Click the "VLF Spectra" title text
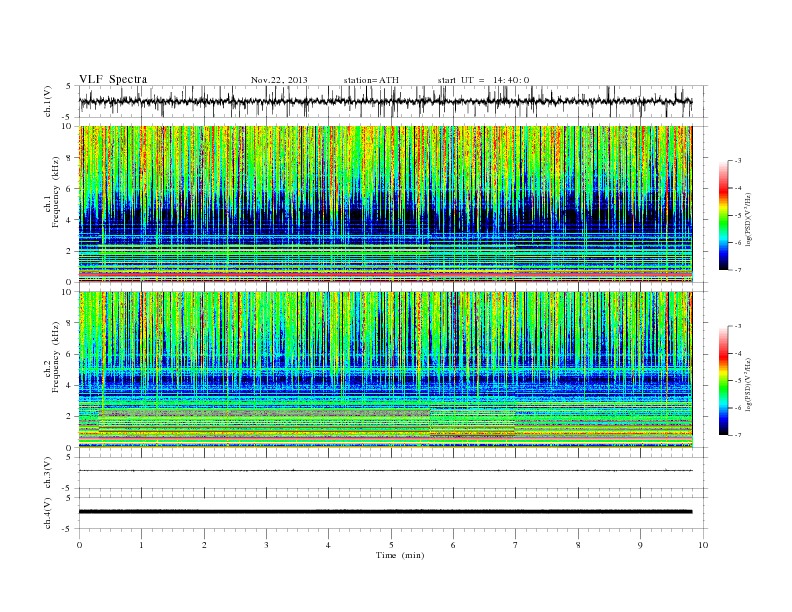This screenshot has width=792, height=612. [x=113, y=79]
